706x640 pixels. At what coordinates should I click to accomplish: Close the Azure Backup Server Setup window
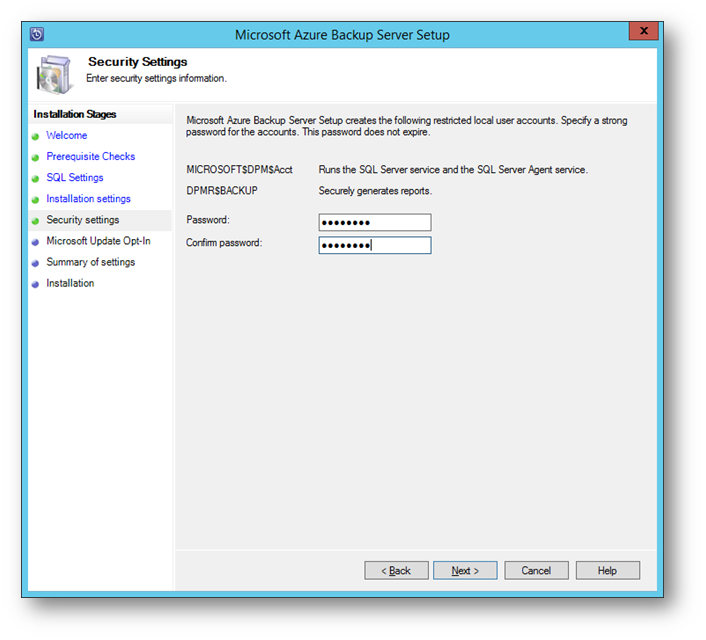click(643, 31)
